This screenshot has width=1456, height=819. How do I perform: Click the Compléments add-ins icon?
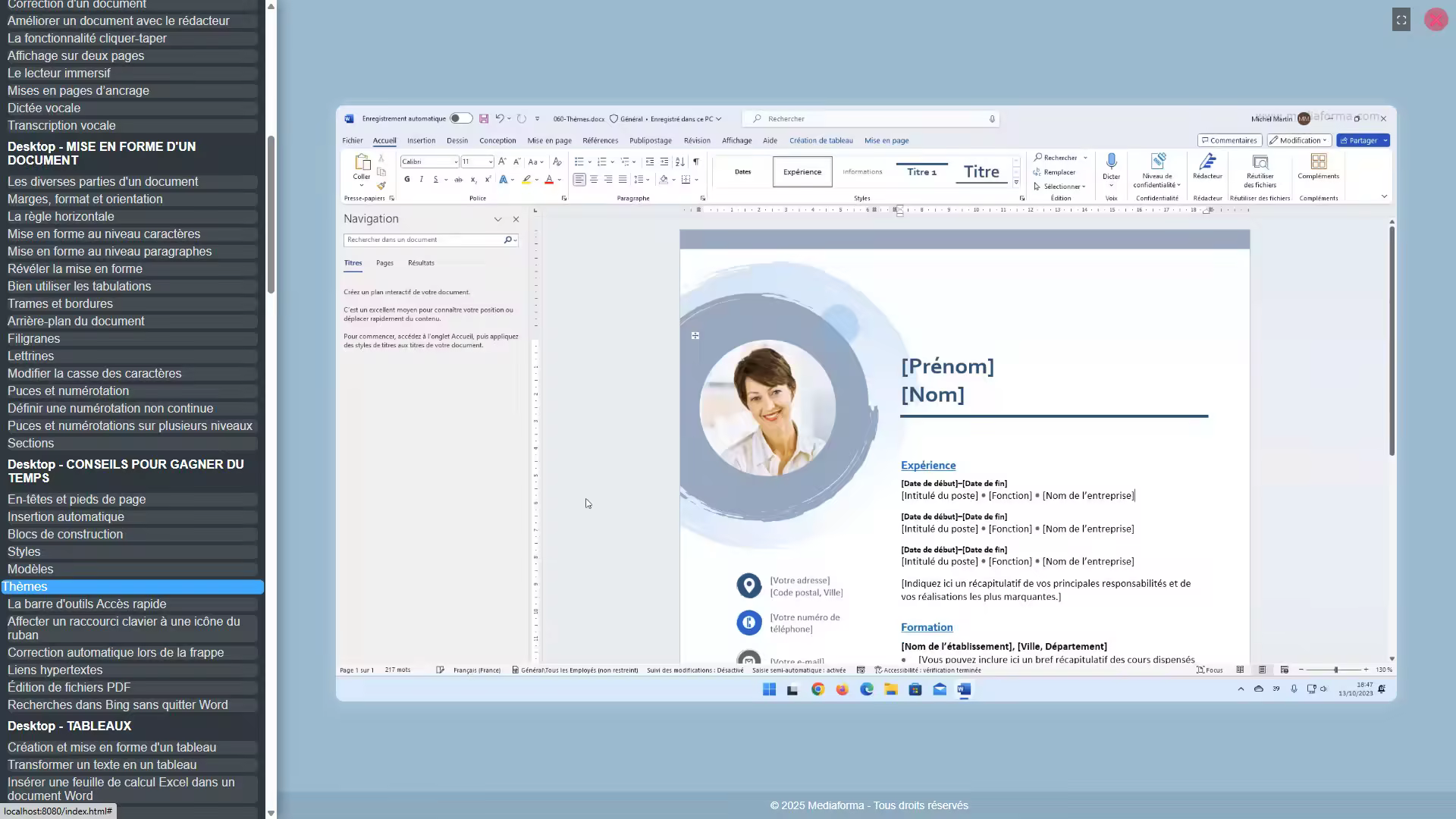(1318, 162)
